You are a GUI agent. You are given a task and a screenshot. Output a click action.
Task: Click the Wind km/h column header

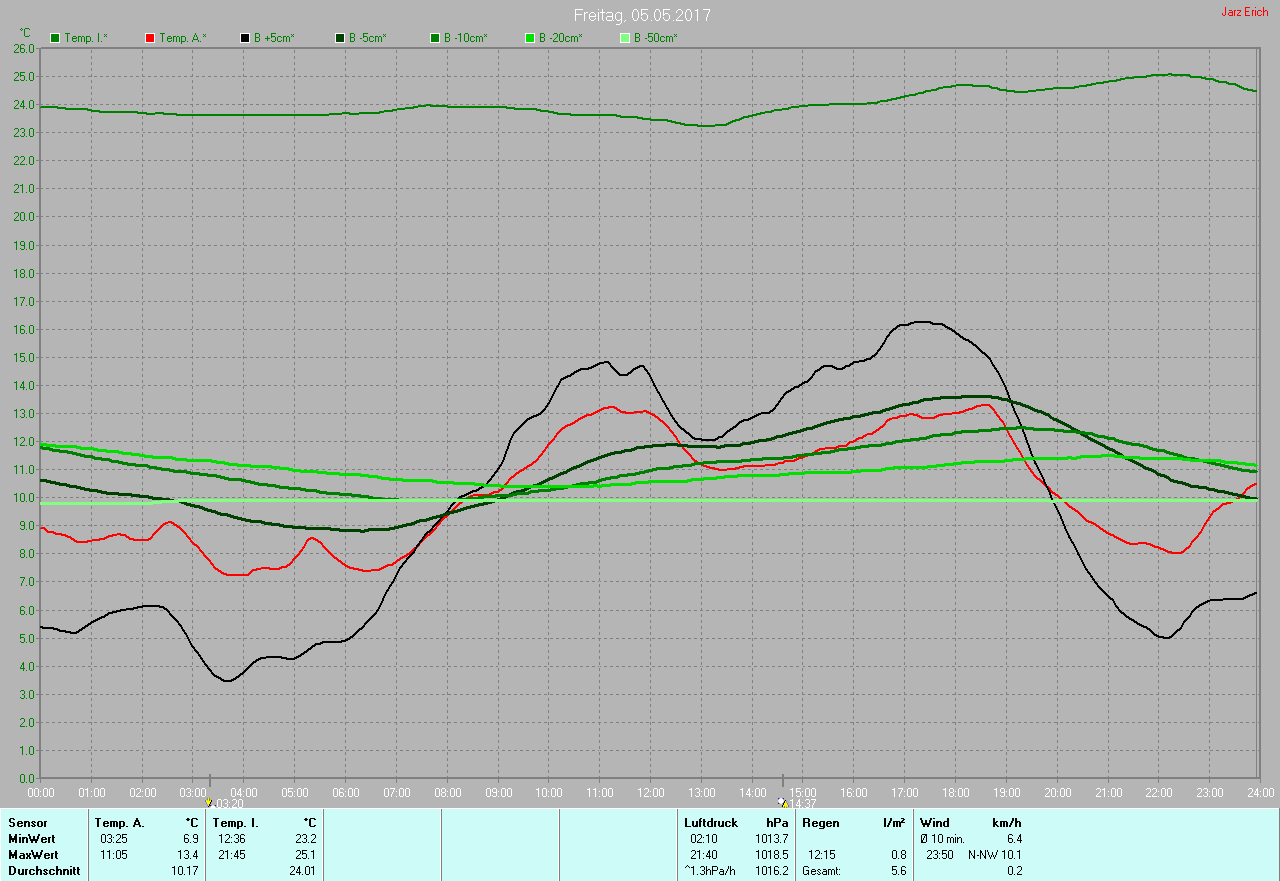pyautogui.click(x=971, y=822)
